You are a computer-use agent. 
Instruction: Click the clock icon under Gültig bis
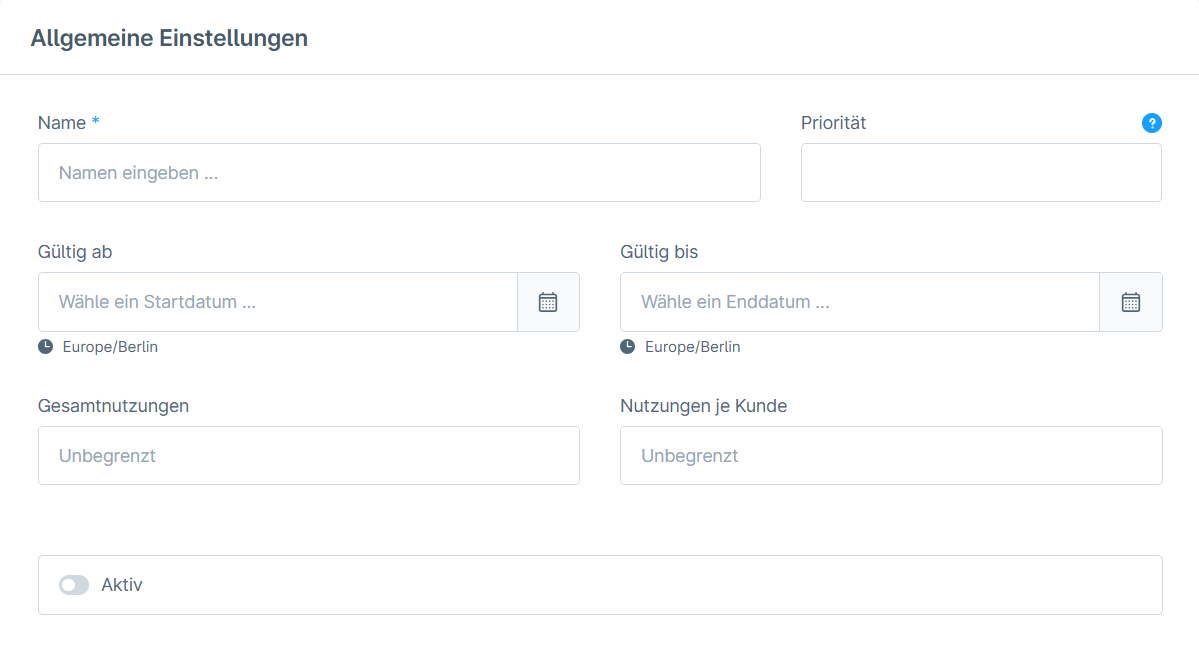[x=628, y=347]
